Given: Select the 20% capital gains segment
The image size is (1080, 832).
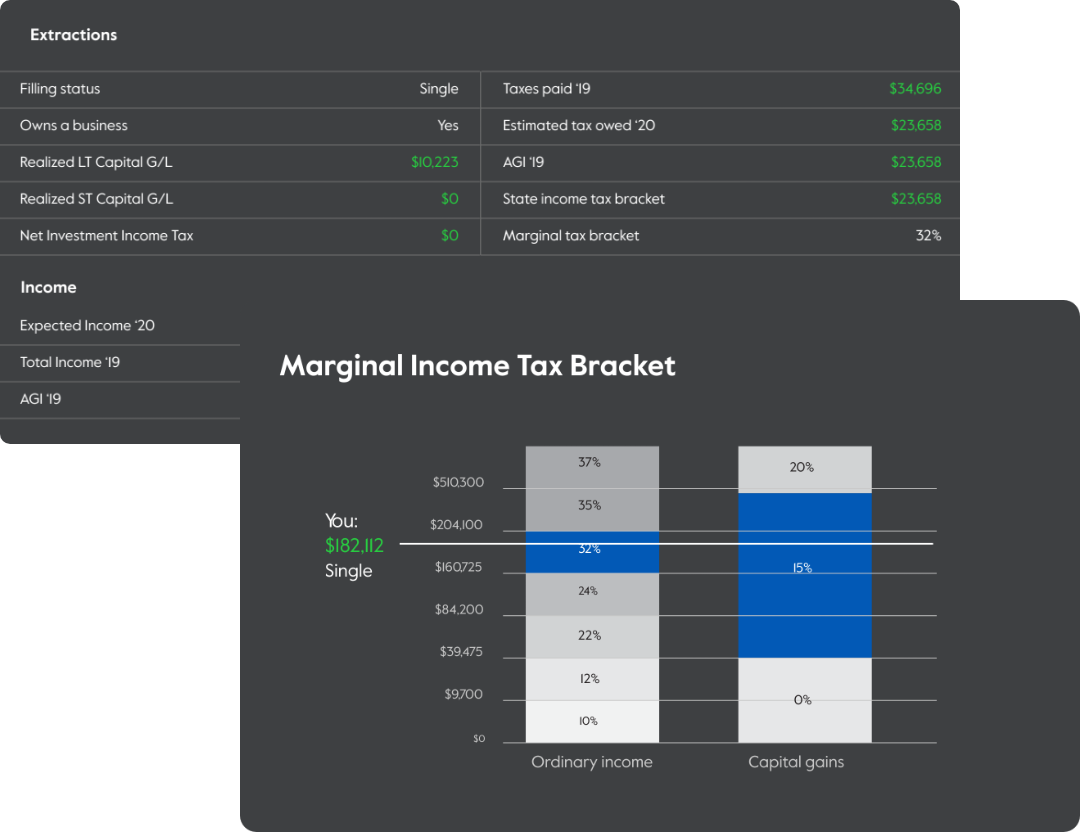Looking at the screenshot, I should 804,468.
